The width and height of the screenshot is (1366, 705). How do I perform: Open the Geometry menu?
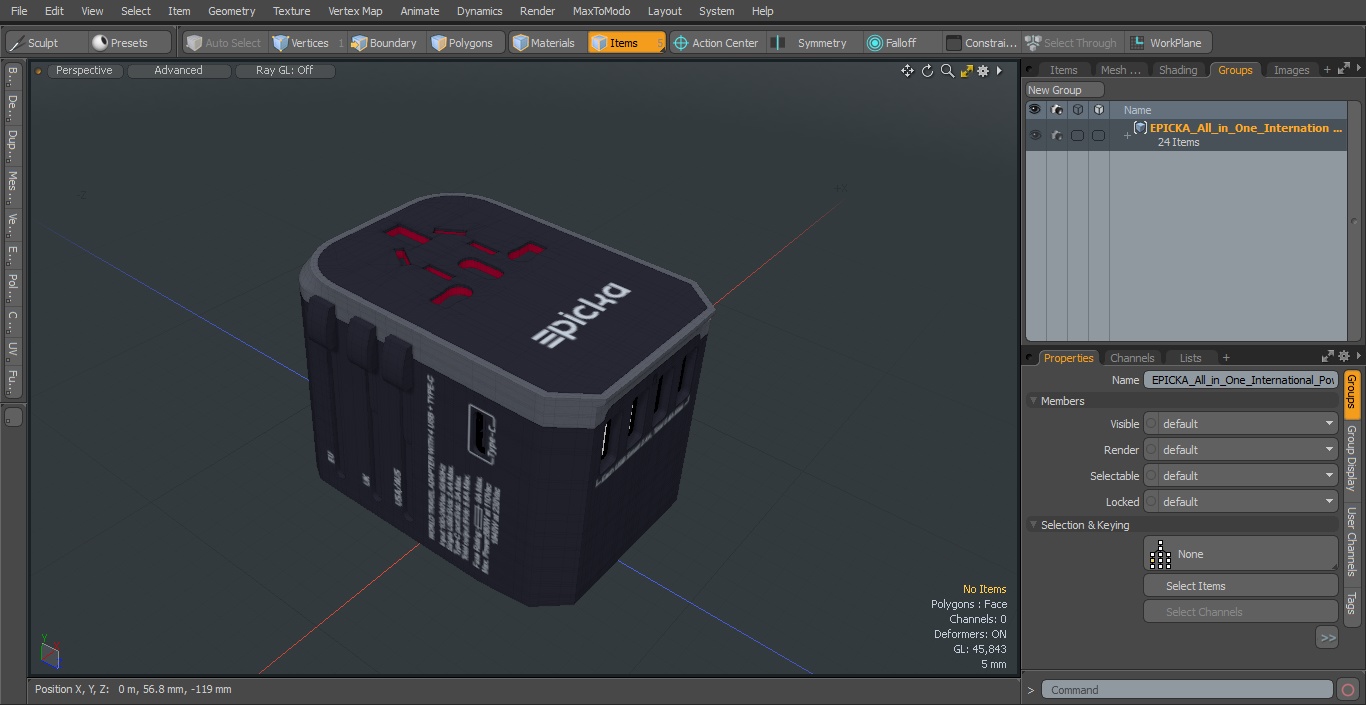231,11
